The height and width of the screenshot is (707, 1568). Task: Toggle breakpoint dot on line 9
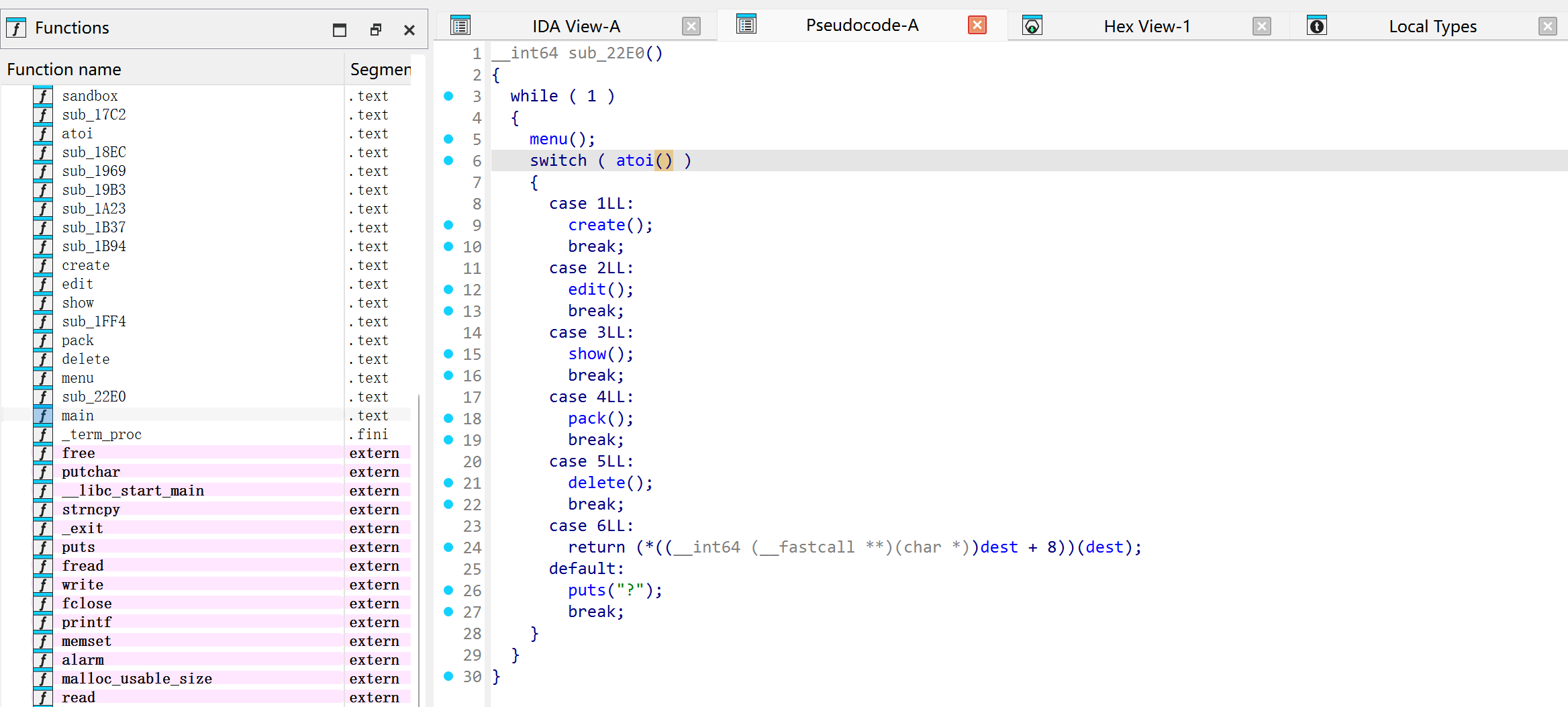pyautogui.click(x=448, y=225)
